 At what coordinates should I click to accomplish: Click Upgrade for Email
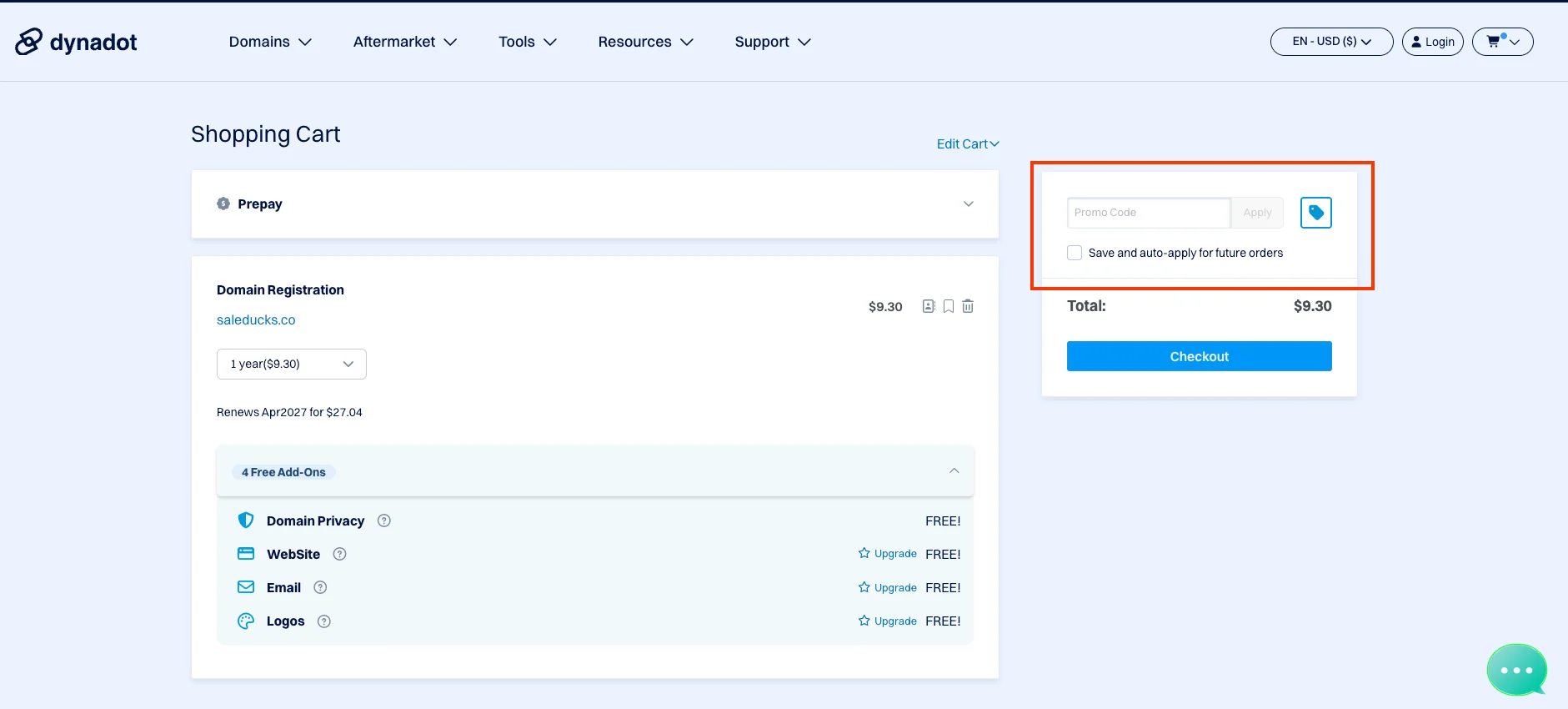(888, 587)
